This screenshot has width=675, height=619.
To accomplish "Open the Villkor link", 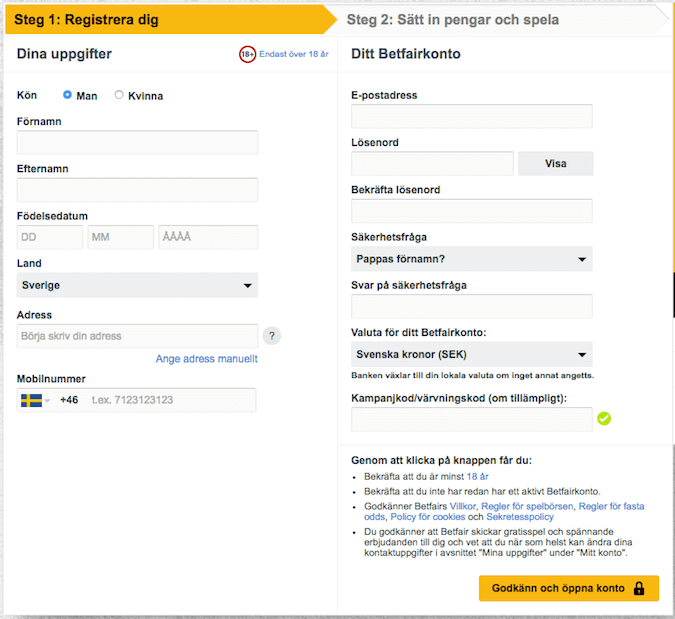I will click(x=463, y=506).
